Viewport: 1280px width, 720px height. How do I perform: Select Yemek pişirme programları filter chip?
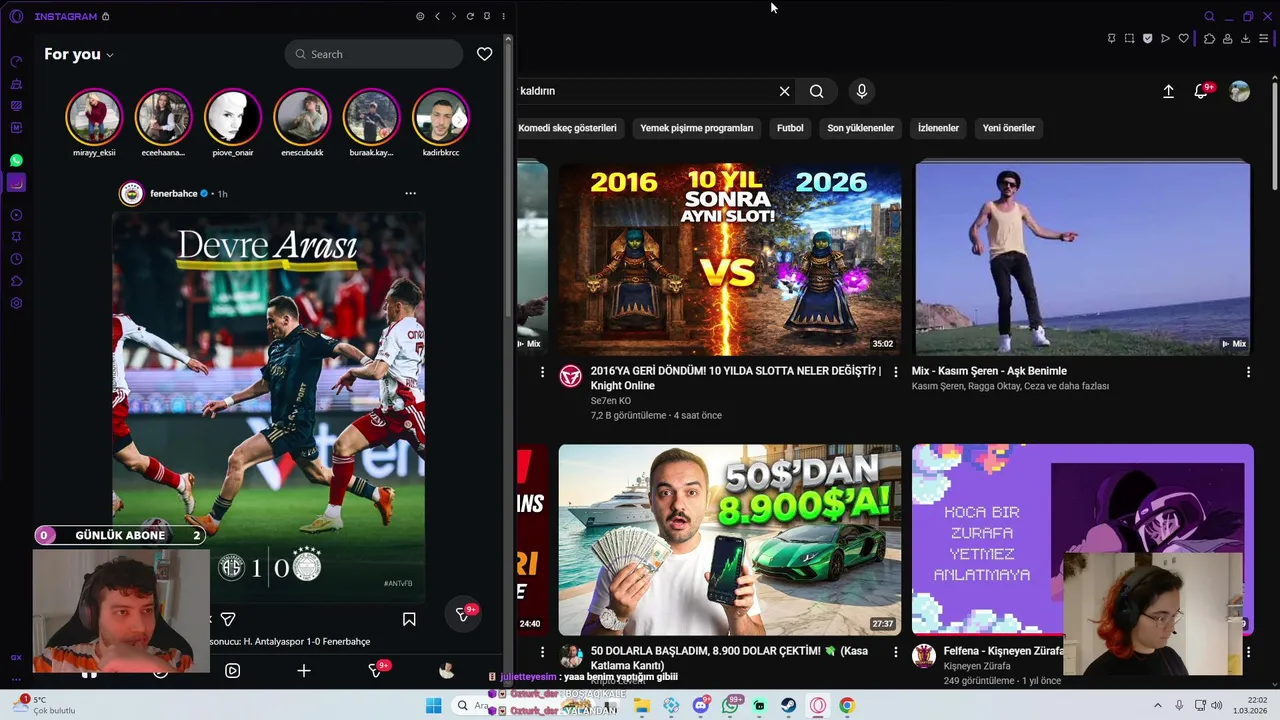697,128
